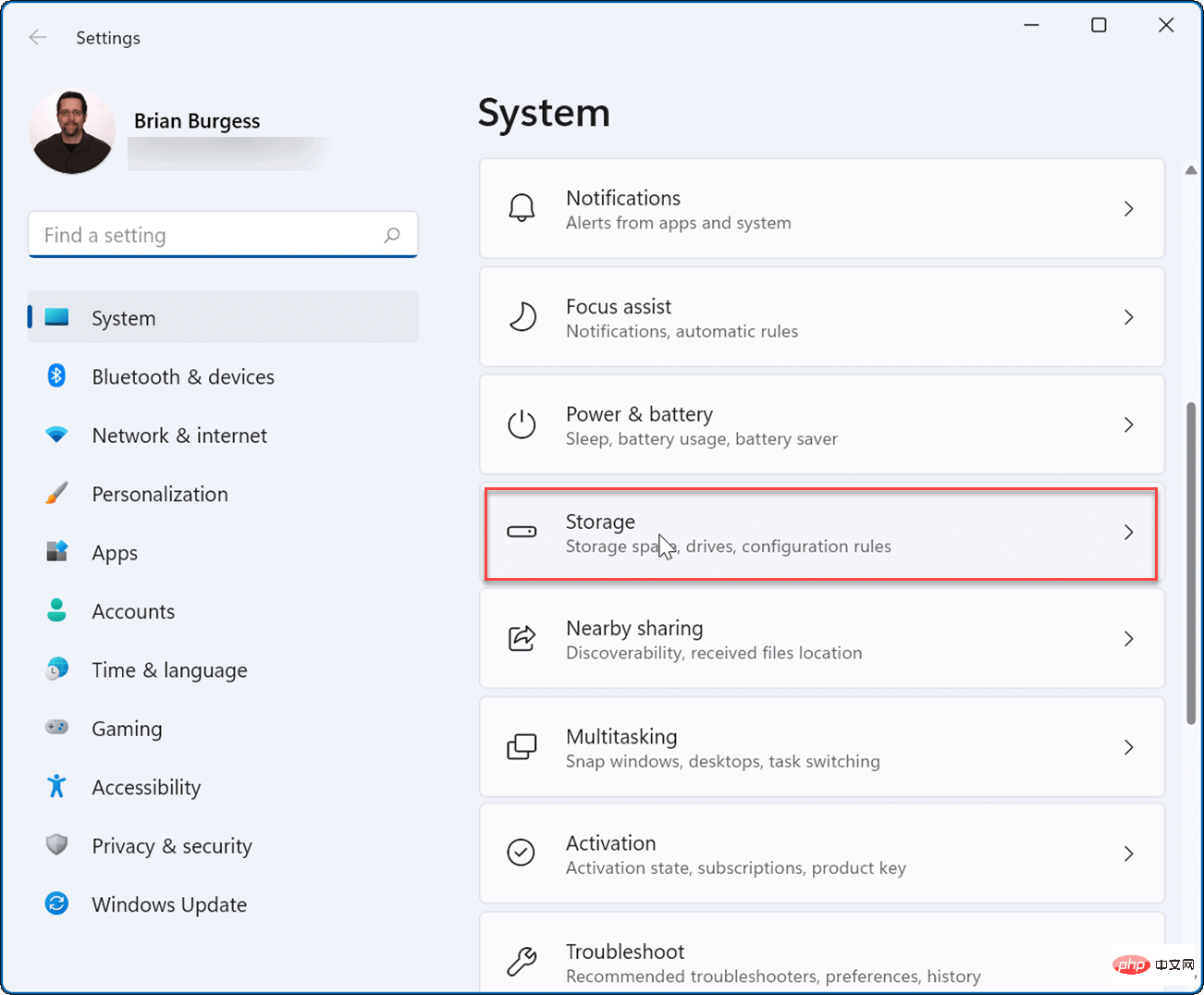
Task: Click the scrollbar up arrow
Action: [x=1191, y=170]
